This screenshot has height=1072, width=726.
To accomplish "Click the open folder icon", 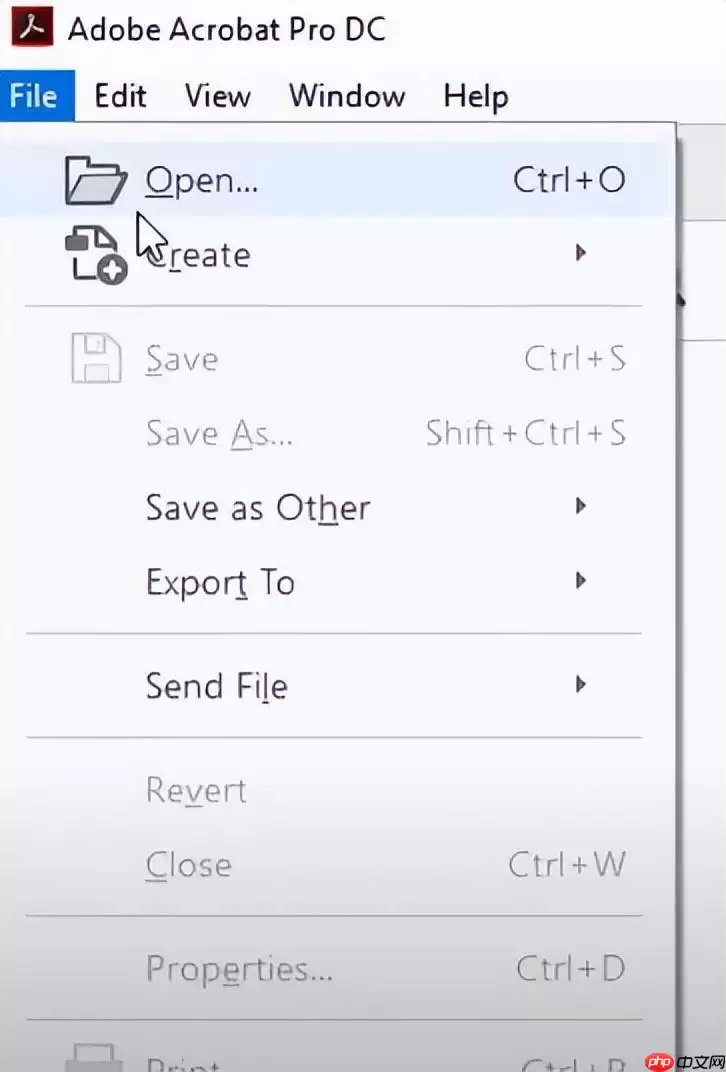I will [96, 180].
